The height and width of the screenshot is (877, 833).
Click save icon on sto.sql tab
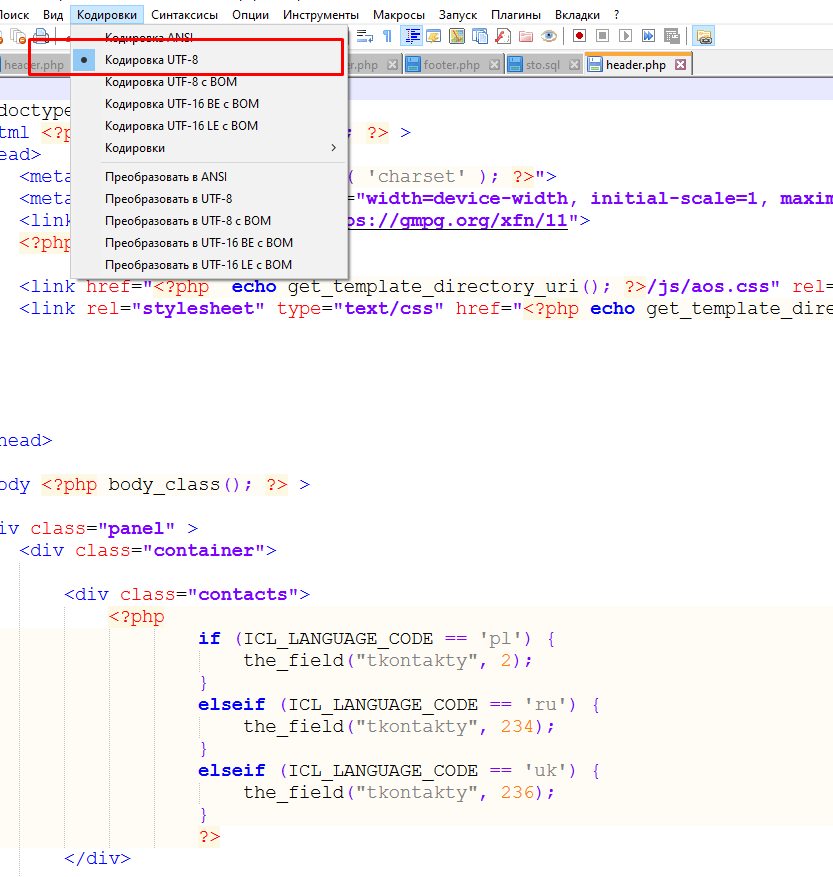click(x=515, y=65)
